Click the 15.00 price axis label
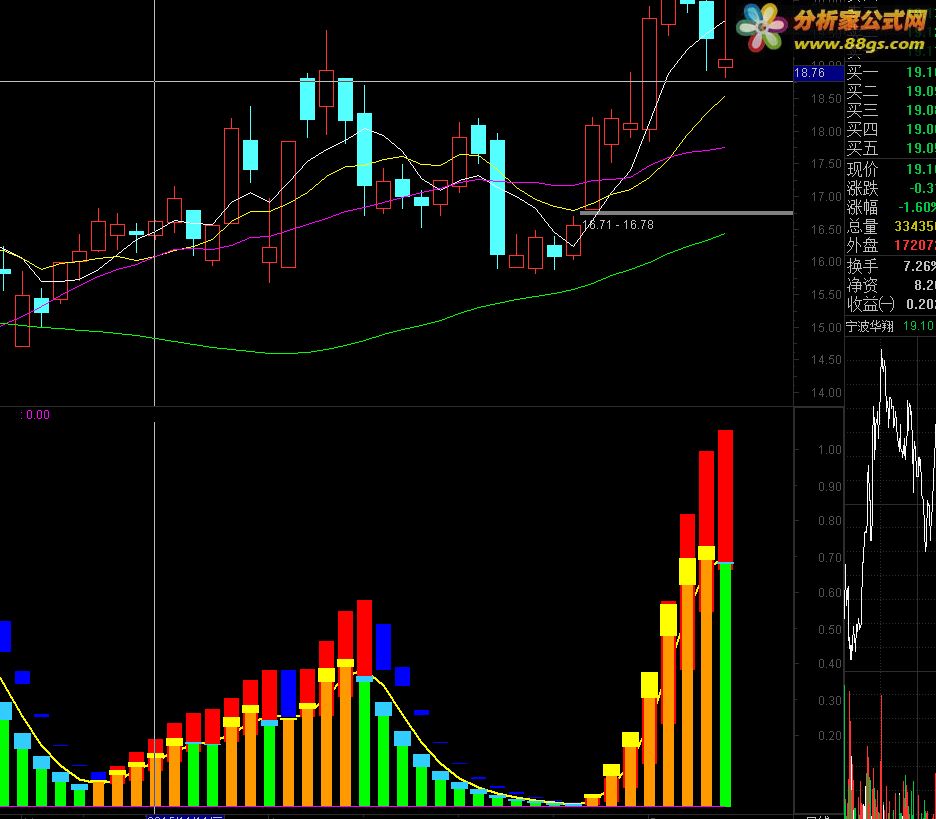The height and width of the screenshot is (819, 936). point(826,327)
